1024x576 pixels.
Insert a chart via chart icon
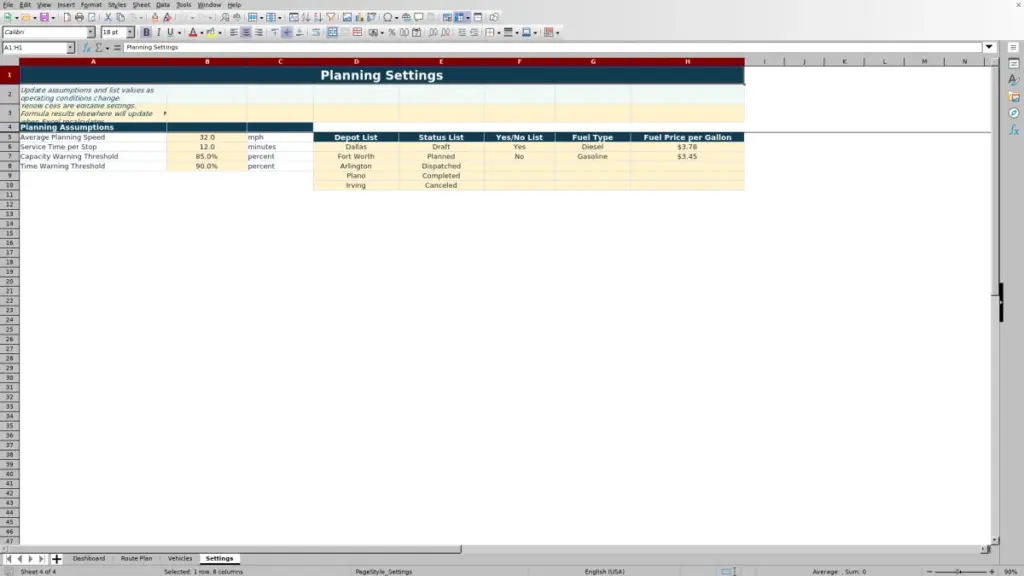[359, 17]
